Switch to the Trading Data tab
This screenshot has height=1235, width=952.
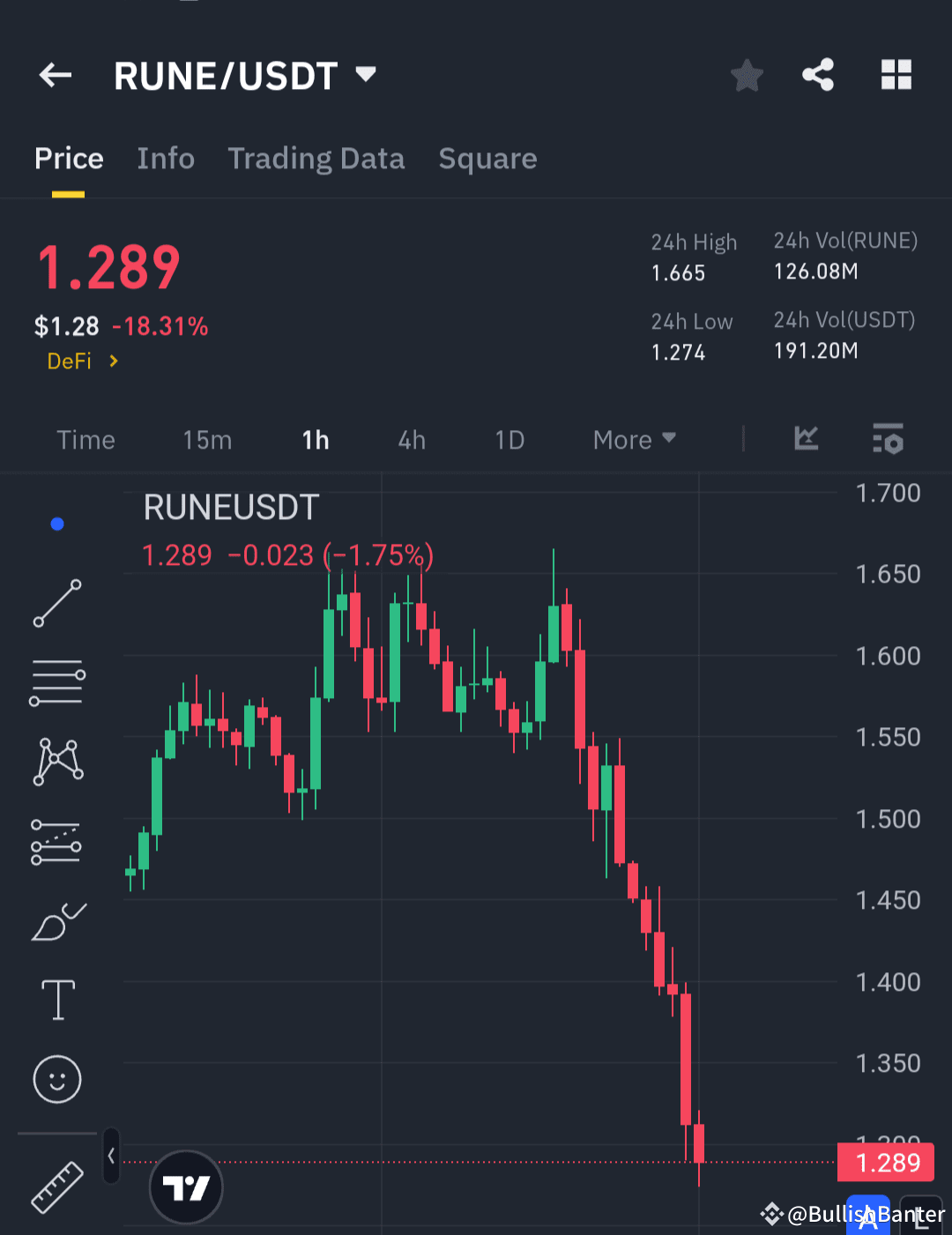316,159
